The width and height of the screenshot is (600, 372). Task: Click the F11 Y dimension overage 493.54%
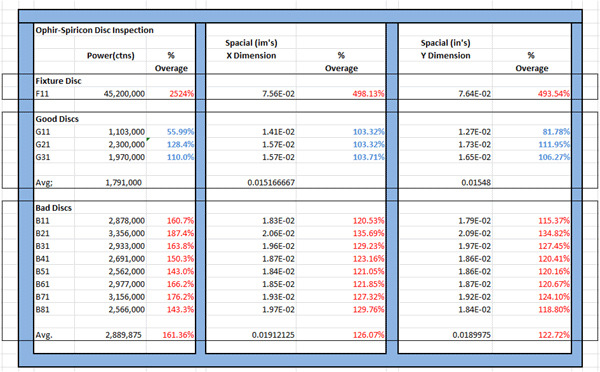pyautogui.click(x=554, y=94)
